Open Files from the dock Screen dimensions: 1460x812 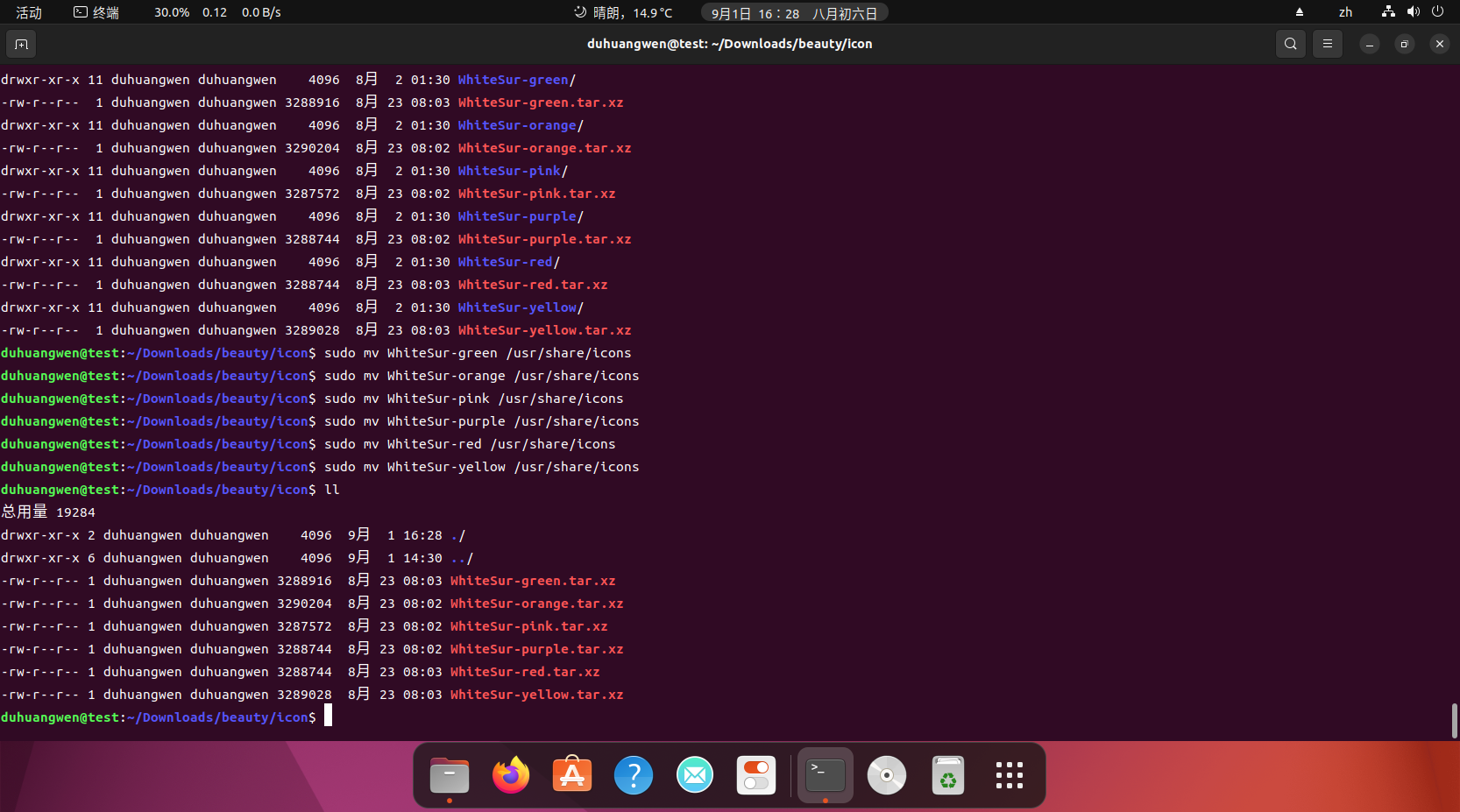[450, 775]
